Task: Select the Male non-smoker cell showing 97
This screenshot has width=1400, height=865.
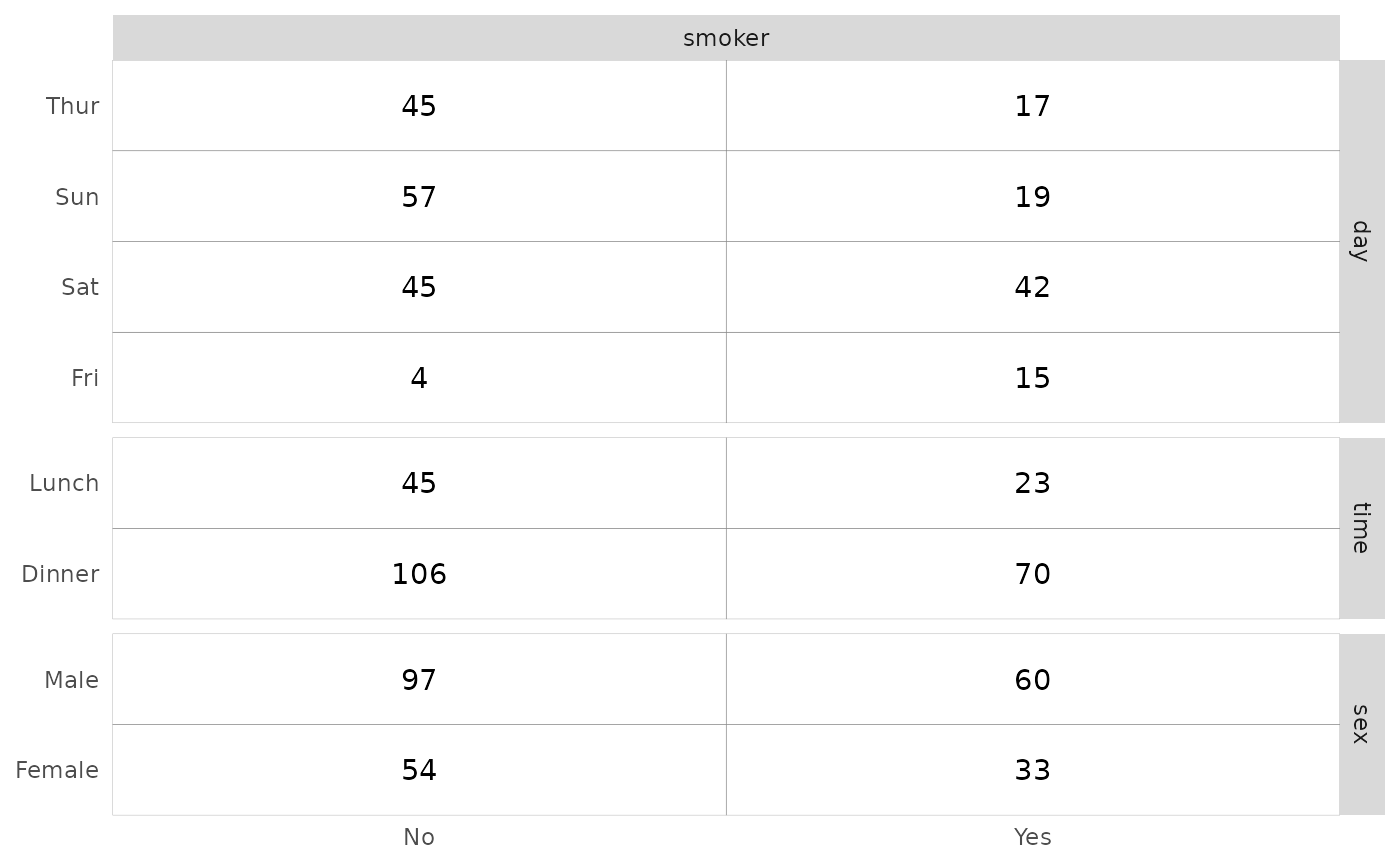Action: (x=419, y=680)
